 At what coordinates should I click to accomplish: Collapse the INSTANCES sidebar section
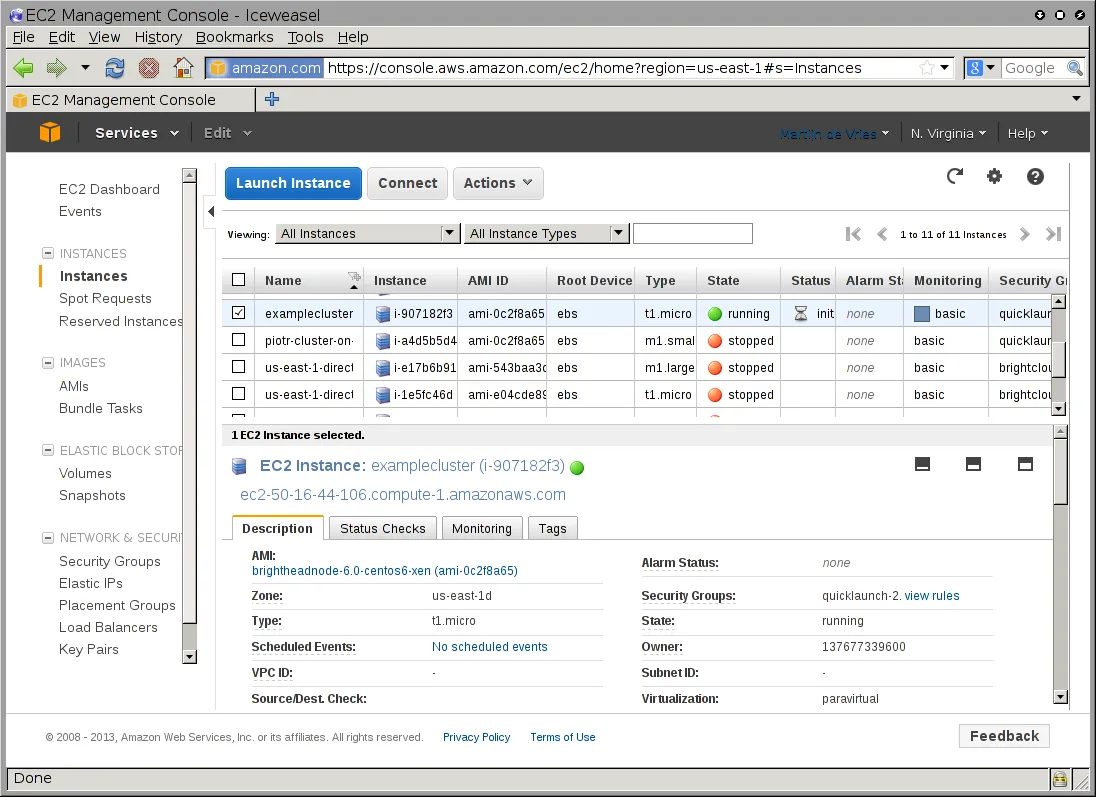click(48, 253)
